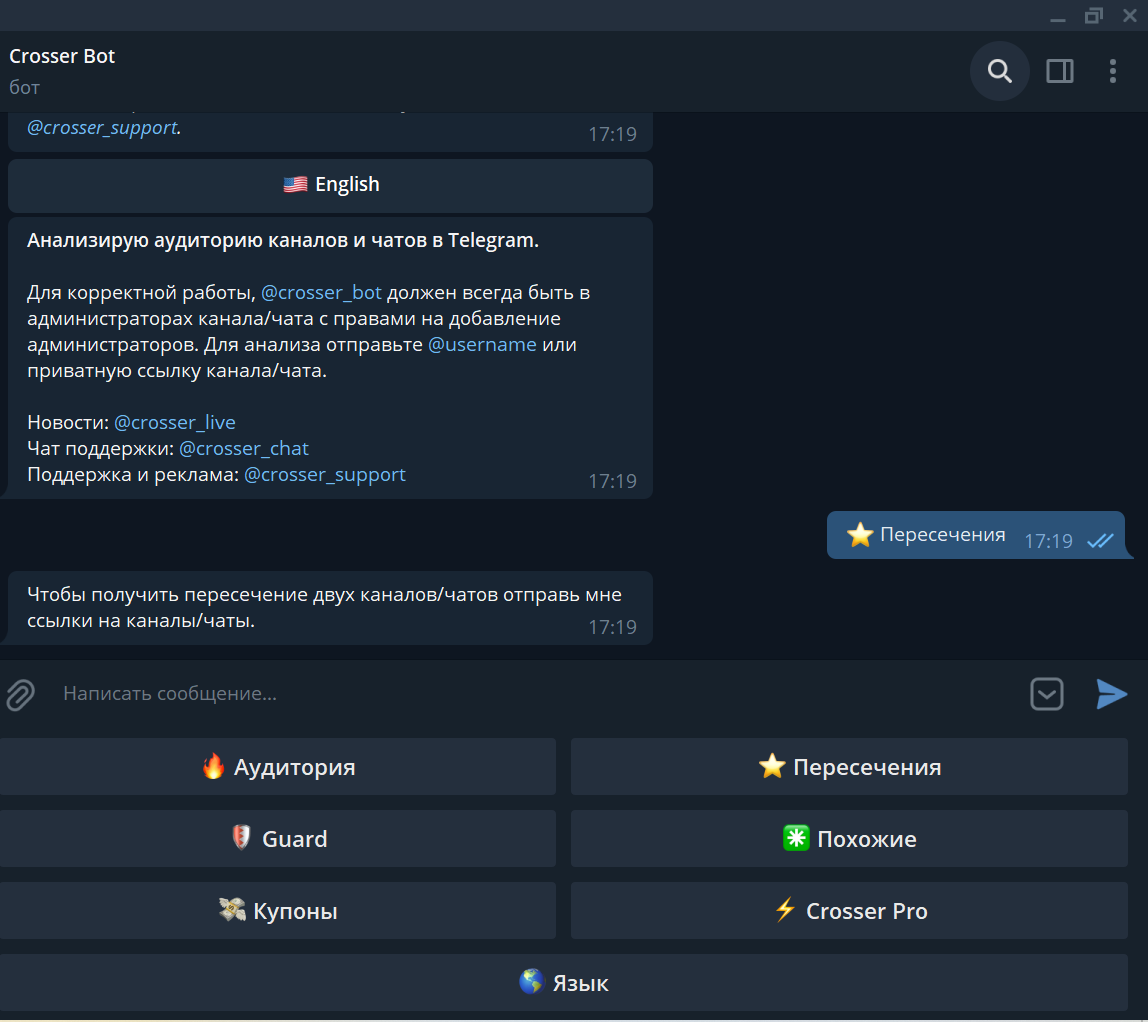Toggle the right sidebar panel icon
This screenshot has width=1148, height=1022.
(x=1059, y=71)
